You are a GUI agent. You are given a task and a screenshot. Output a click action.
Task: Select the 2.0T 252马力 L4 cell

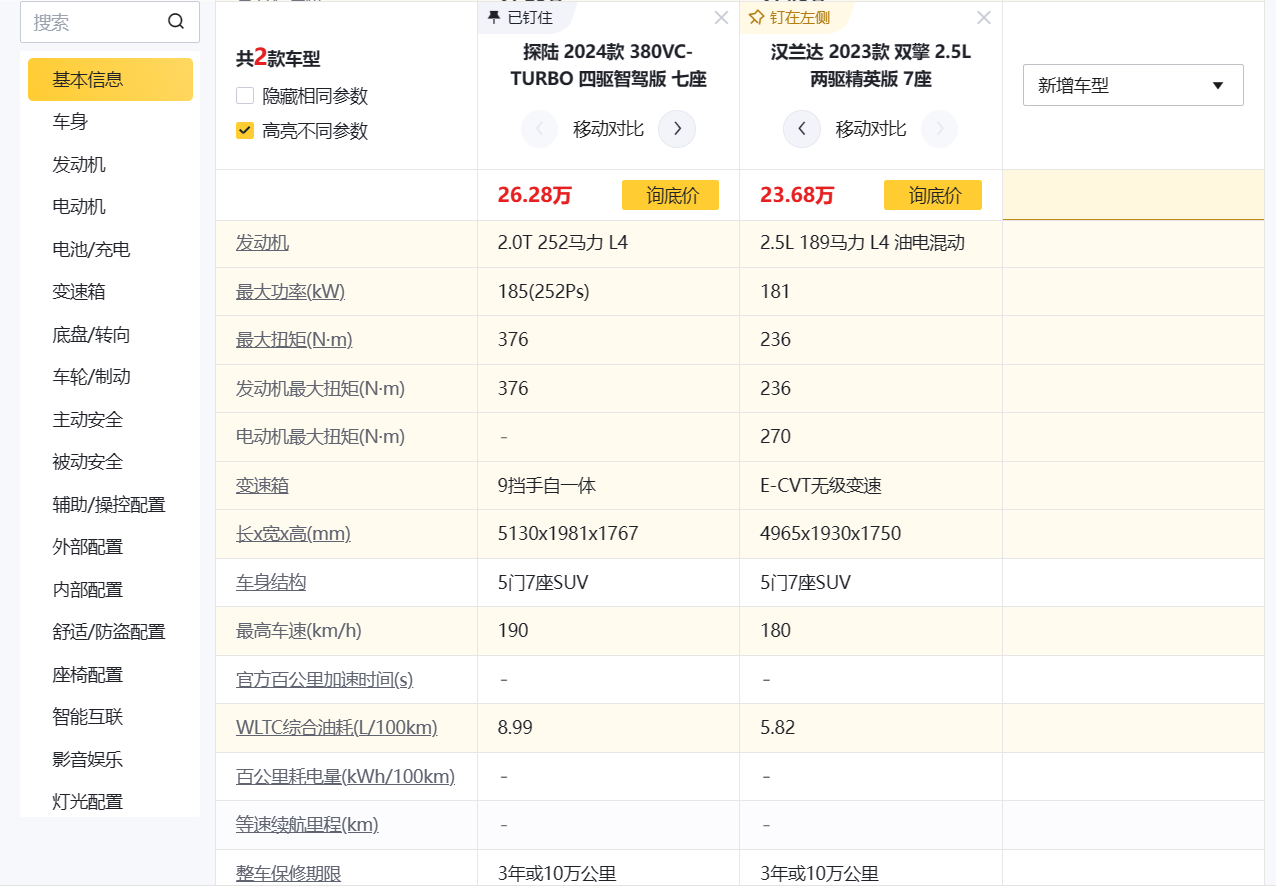[562, 243]
